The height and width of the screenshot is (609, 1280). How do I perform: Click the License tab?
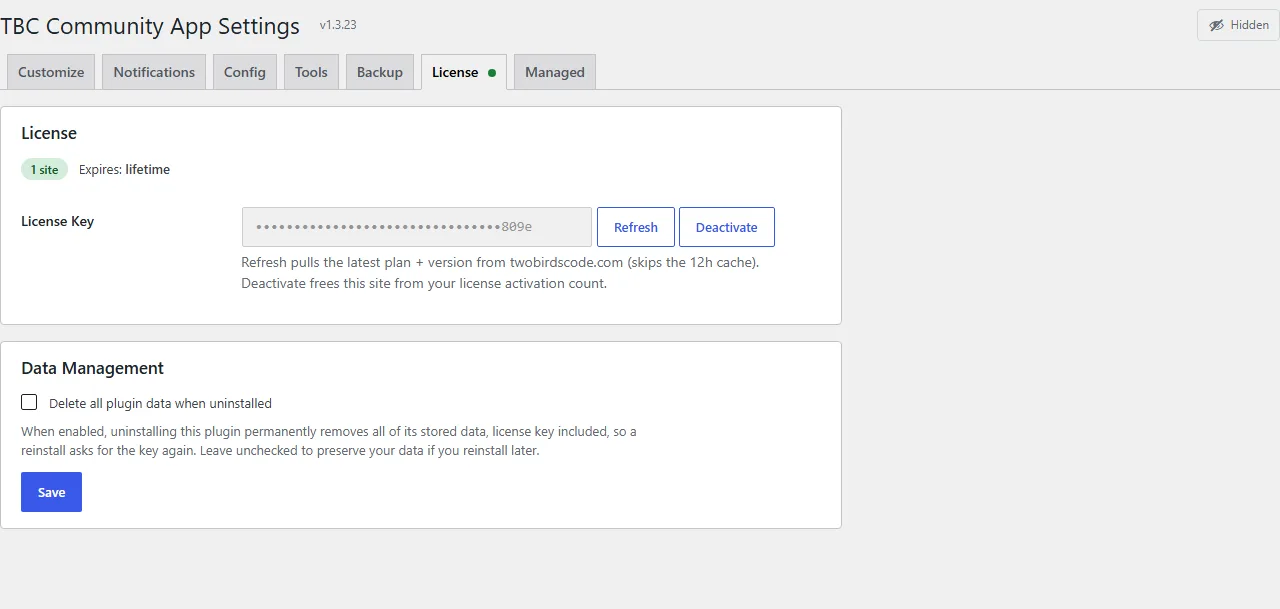tap(464, 72)
